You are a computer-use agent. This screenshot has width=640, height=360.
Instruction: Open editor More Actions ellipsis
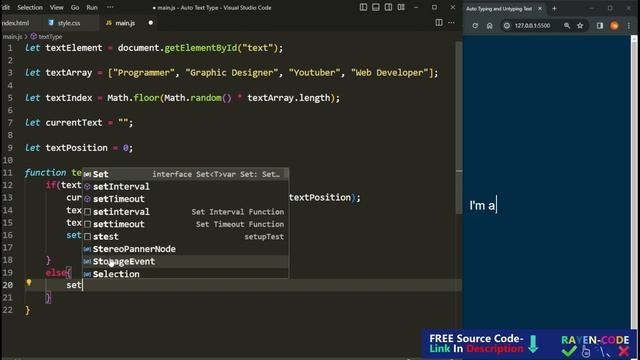point(451,22)
